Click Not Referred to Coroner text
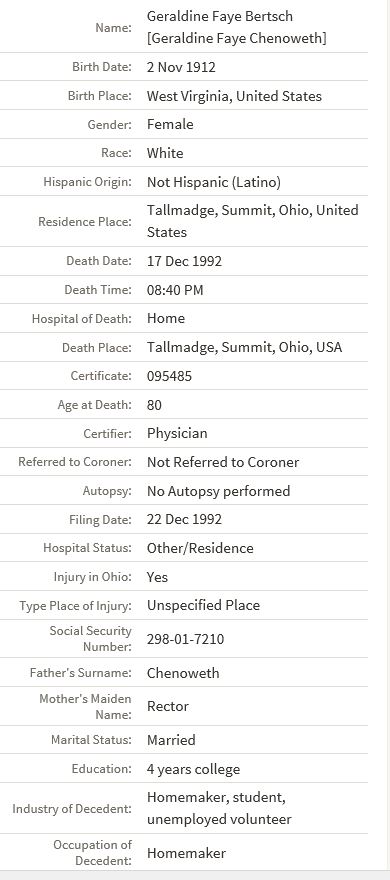Viewport: 390px width, 880px height. 223,462
